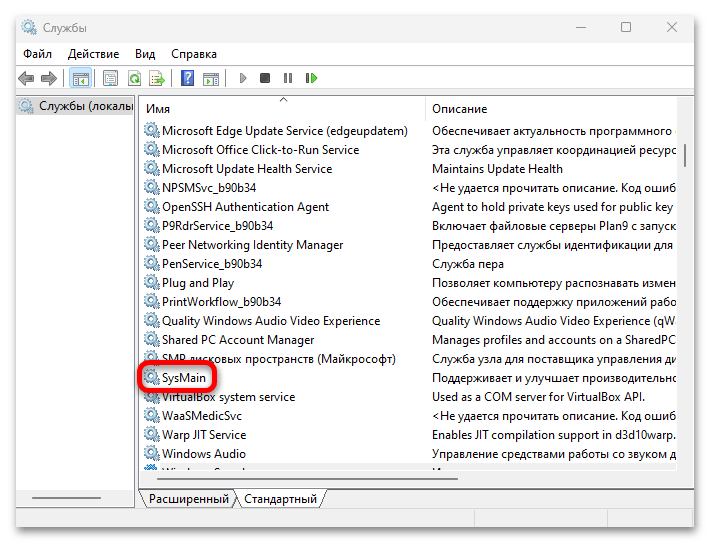Sort by the Описание column header
The image size is (710, 543).
[551, 109]
